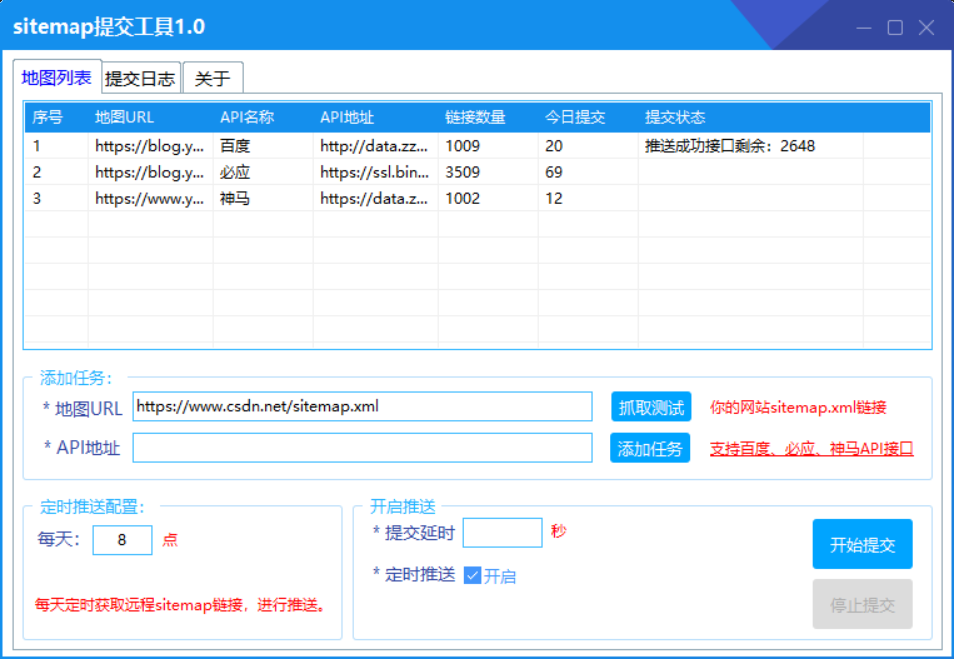Open the 支持百度、必应、神马API接口 link
This screenshot has width=954, height=659.
click(x=812, y=449)
